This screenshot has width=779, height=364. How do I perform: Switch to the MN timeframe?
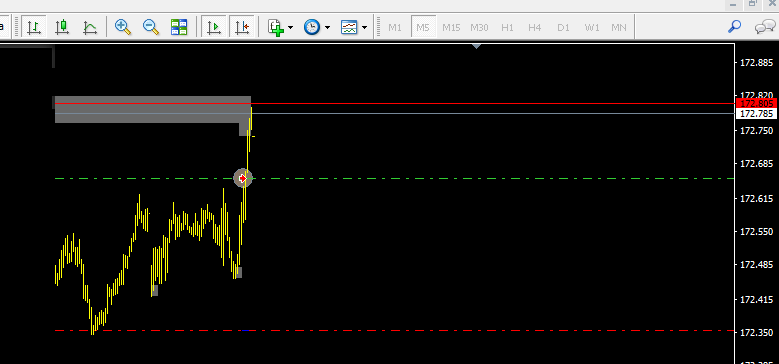[619, 27]
